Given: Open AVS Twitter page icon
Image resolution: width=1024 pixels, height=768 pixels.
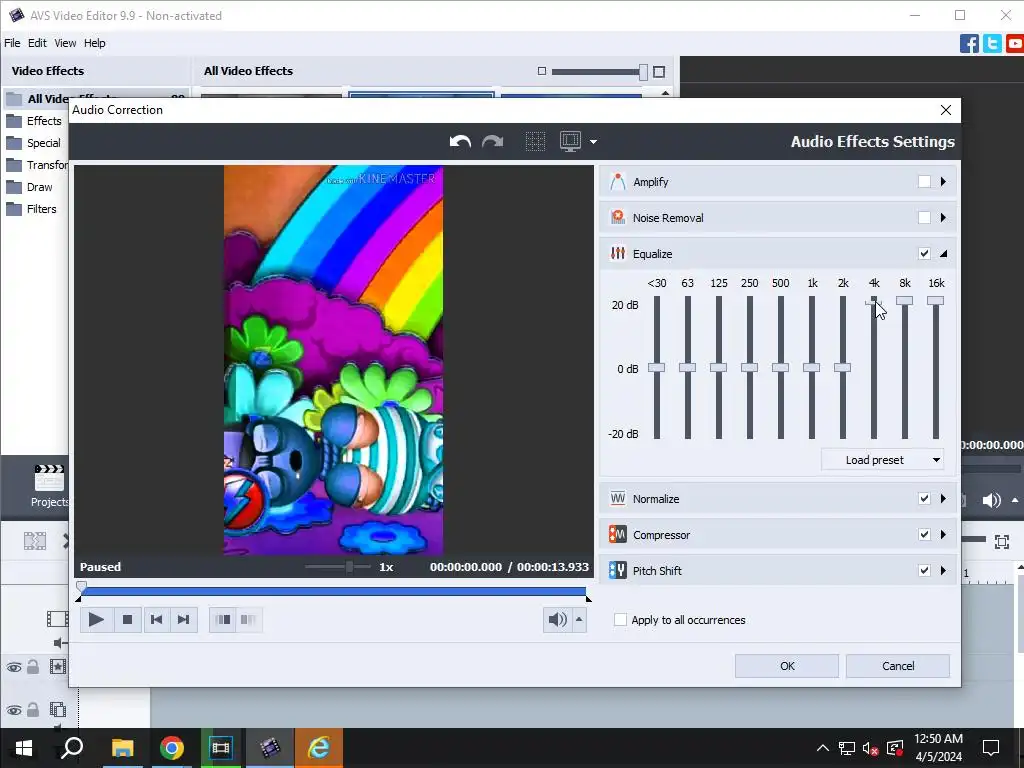Looking at the screenshot, I should [x=992, y=44].
